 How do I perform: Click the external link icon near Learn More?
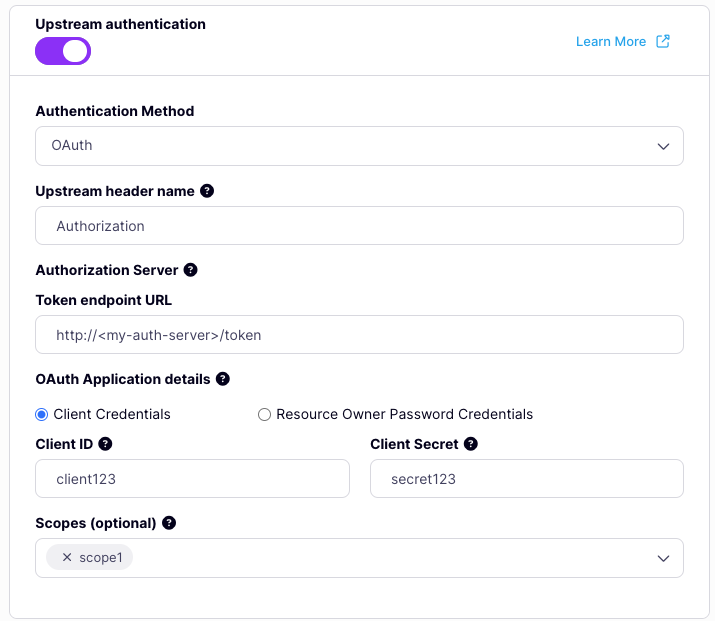(x=663, y=42)
